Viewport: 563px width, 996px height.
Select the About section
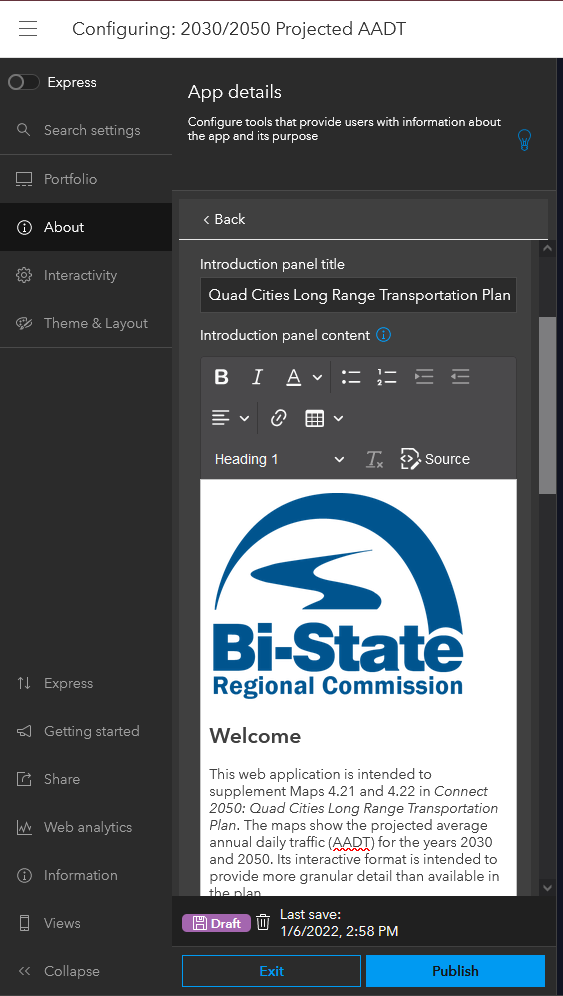click(x=86, y=227)
